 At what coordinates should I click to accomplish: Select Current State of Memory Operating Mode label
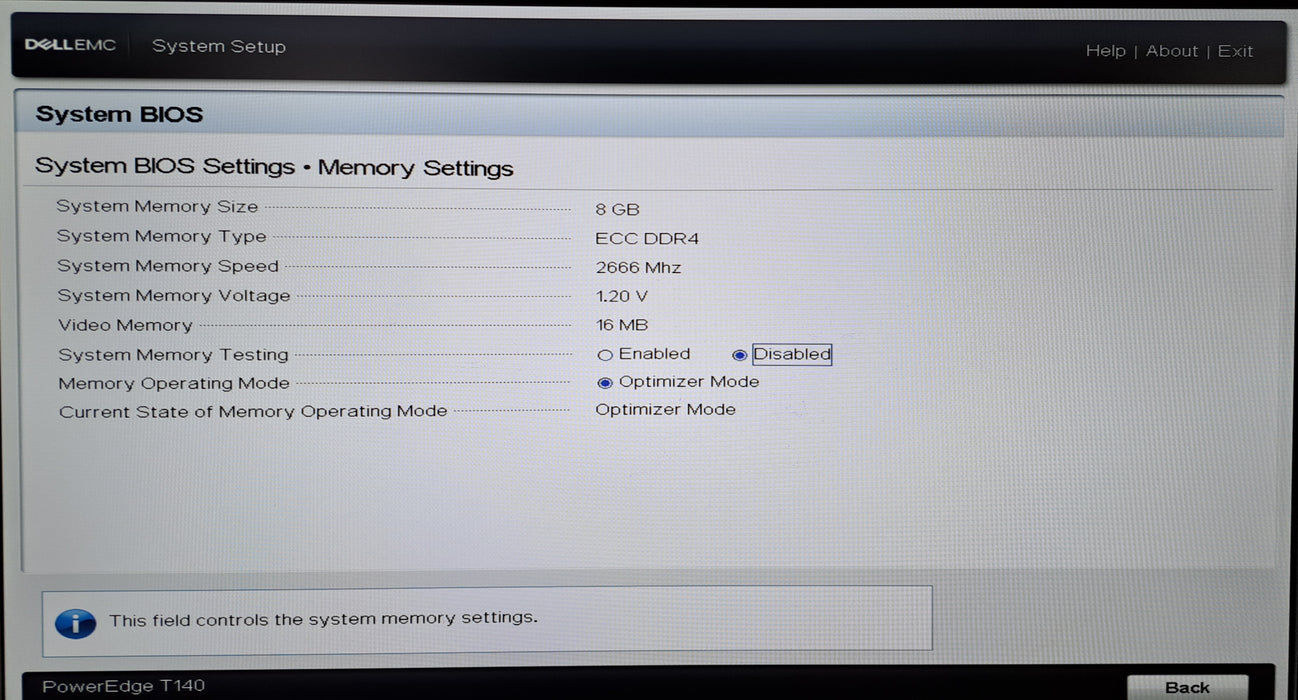coord(253,412)
